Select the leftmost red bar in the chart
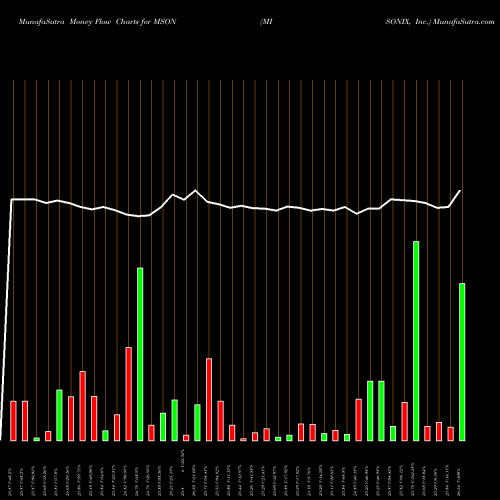This screenshot has height=500, width=500. click(x=13, y=421)
